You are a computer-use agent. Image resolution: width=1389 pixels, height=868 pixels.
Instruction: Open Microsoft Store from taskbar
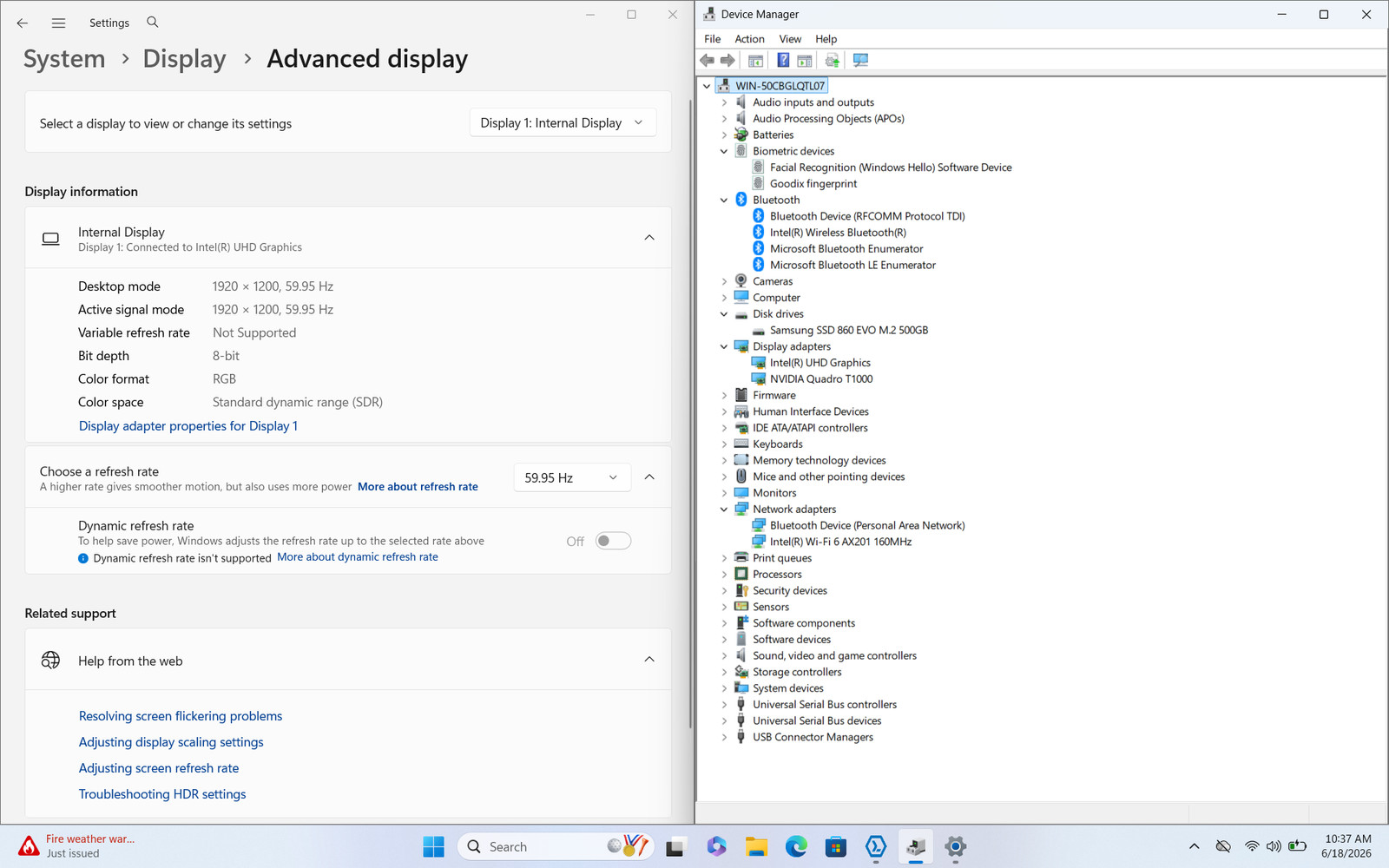(x=836, y=846)
